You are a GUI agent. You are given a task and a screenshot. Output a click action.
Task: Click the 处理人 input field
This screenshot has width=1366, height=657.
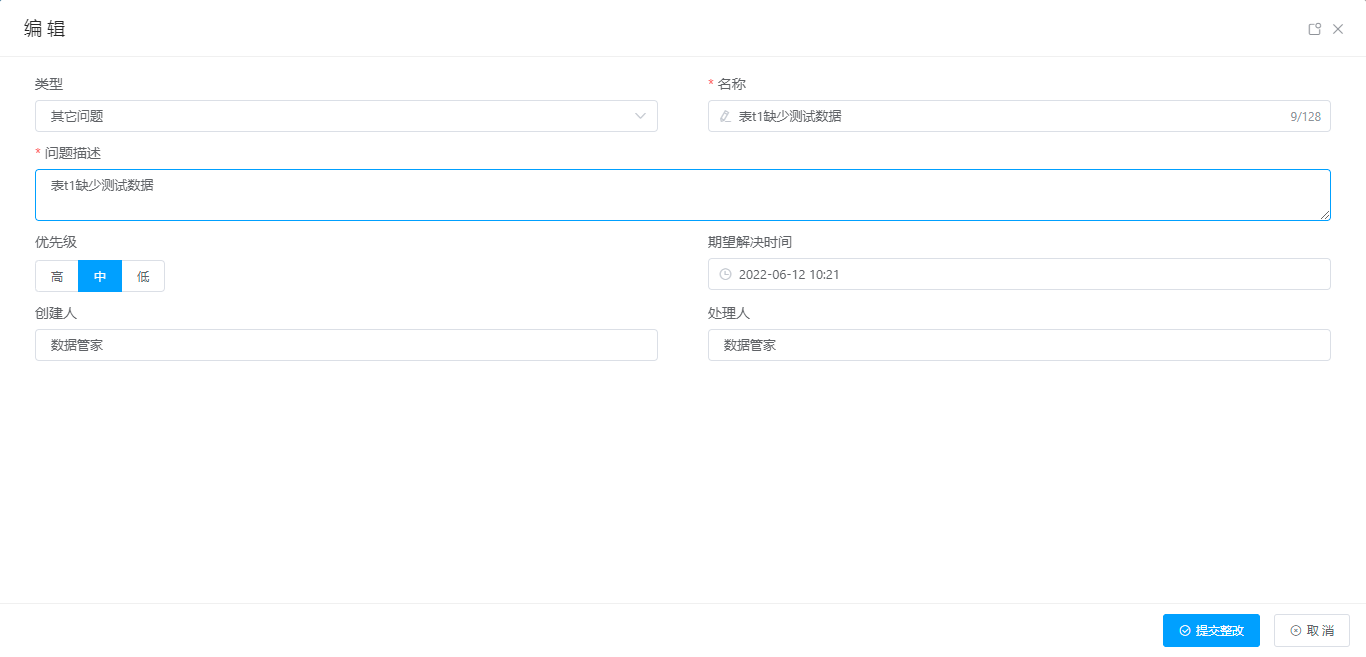click(x=1019, y=345)
